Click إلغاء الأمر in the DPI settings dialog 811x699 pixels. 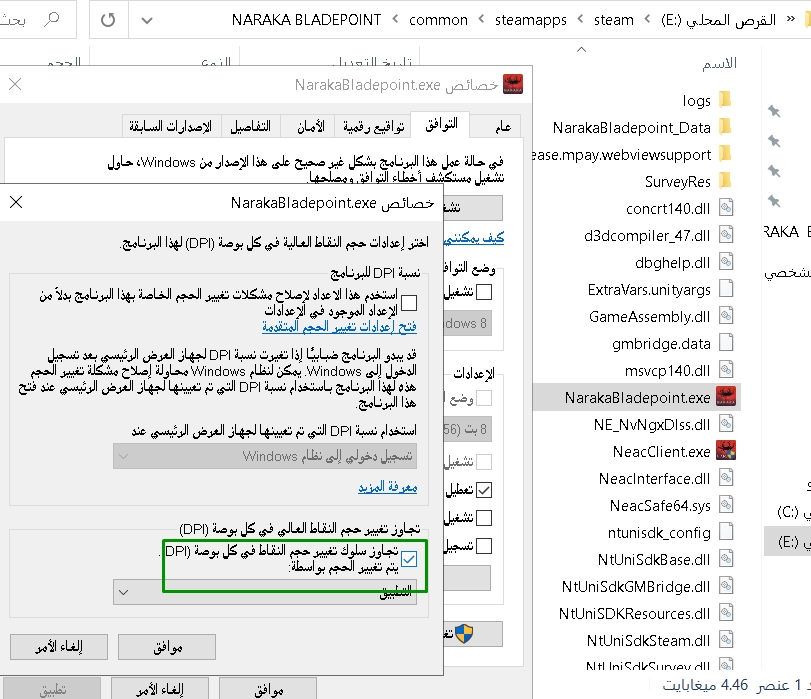[x=59, y=647]
